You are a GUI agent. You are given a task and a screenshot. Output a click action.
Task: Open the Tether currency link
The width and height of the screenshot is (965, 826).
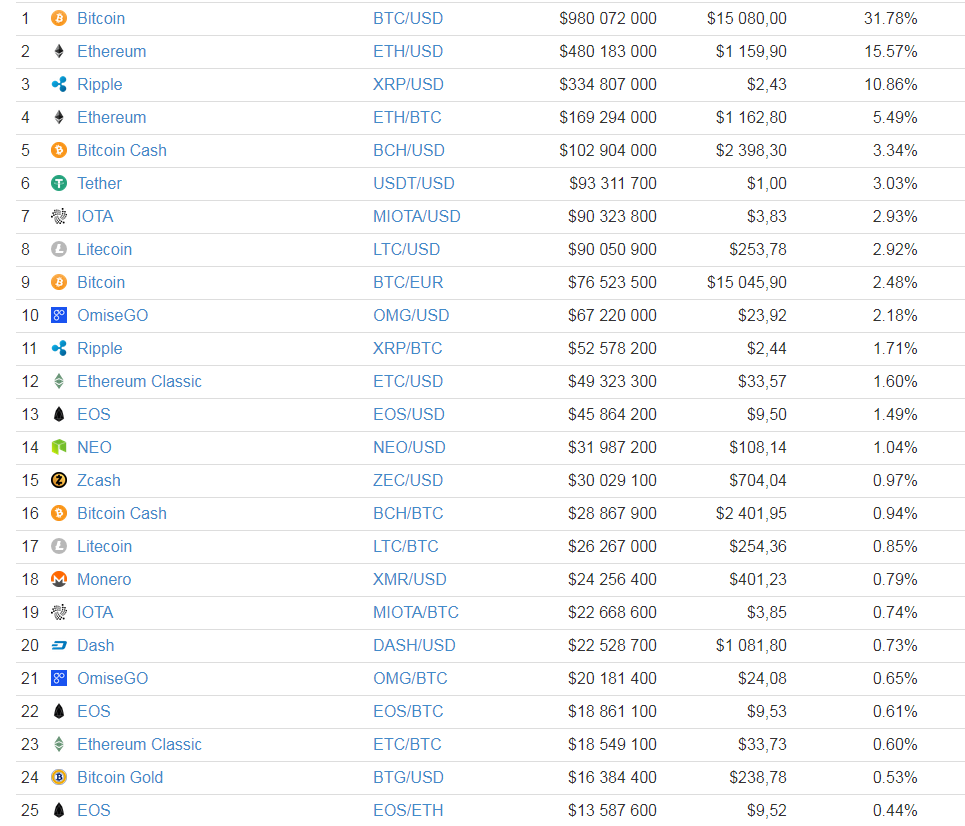pyautogui.click(x=99, y=183)
